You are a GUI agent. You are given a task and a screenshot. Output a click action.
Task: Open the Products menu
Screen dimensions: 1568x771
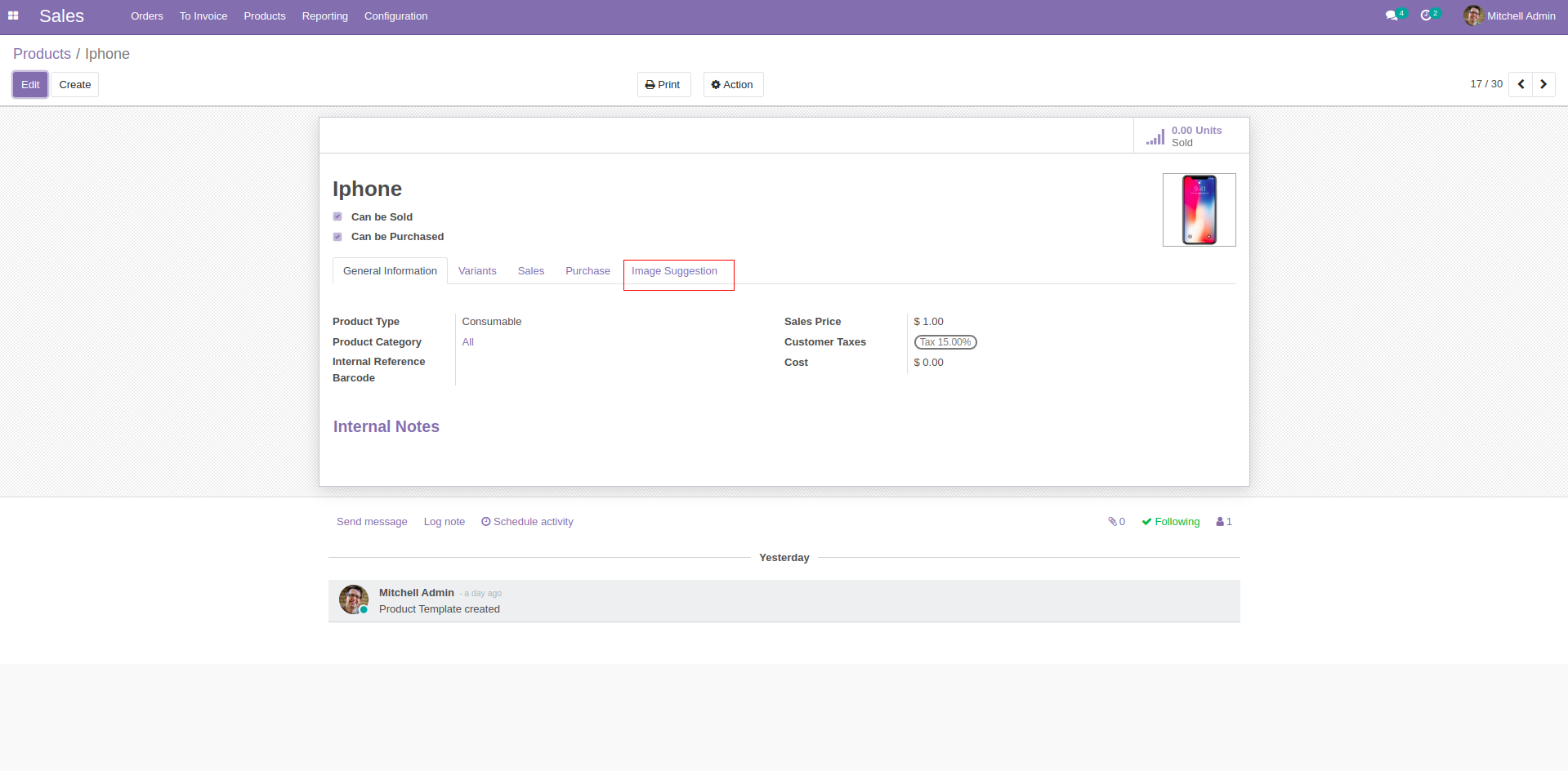point(265,16)
